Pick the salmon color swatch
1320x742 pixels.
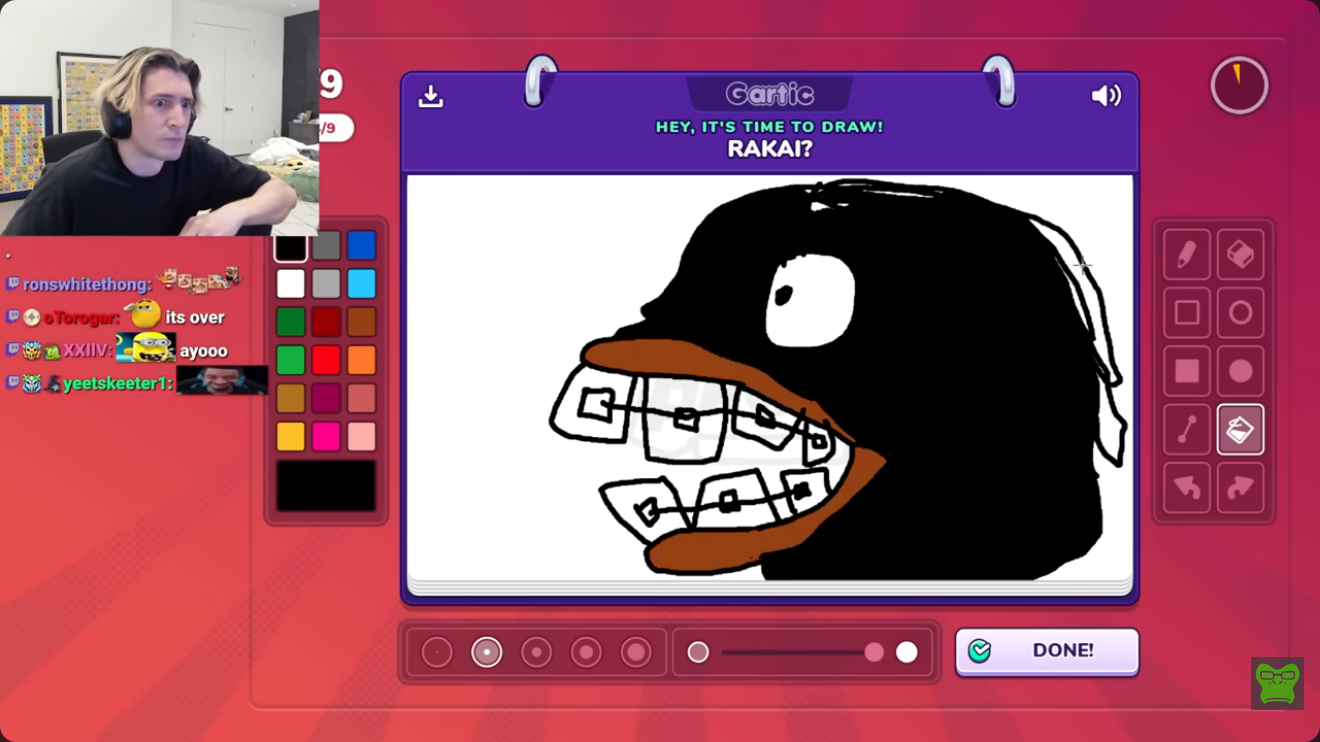(x=361, y=398)
